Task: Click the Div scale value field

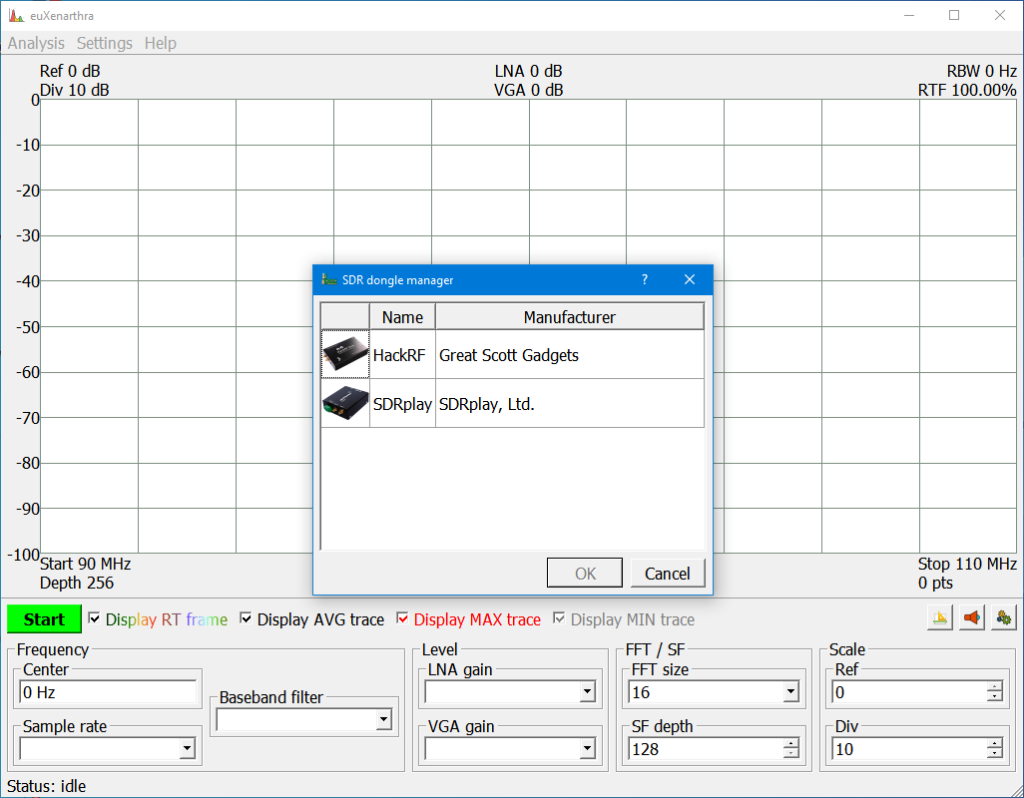Action: 909,749
